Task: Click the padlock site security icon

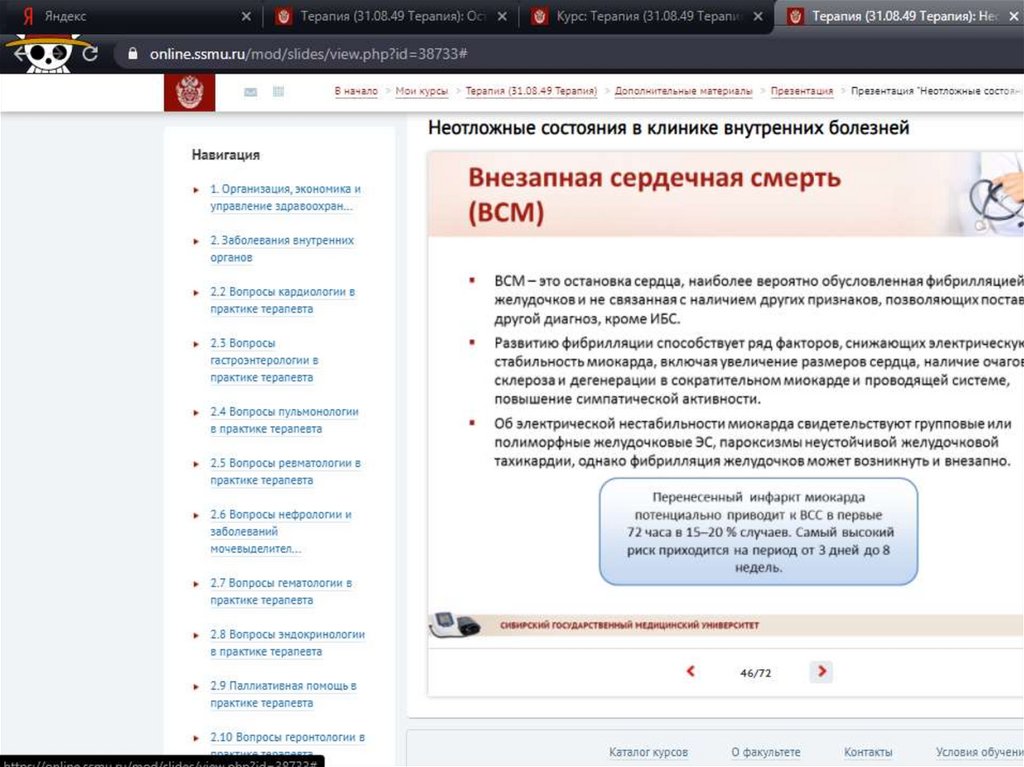Action: 133,54
